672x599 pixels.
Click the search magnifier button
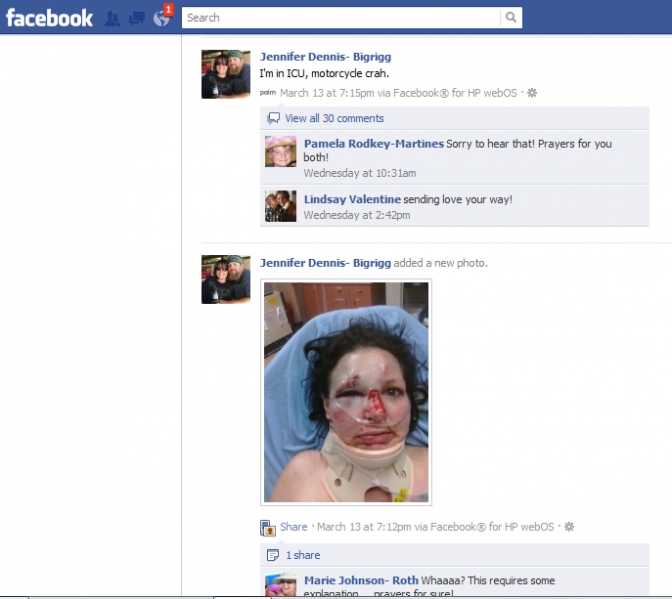click(x=511, y=17)
